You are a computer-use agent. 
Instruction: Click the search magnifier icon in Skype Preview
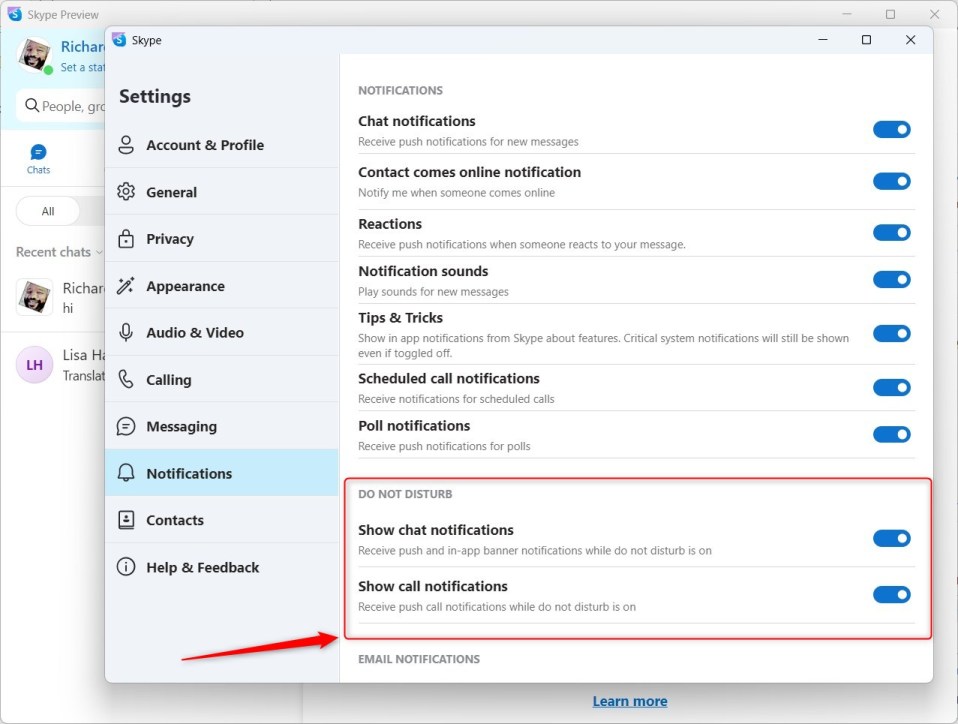(x=32, y=106)
